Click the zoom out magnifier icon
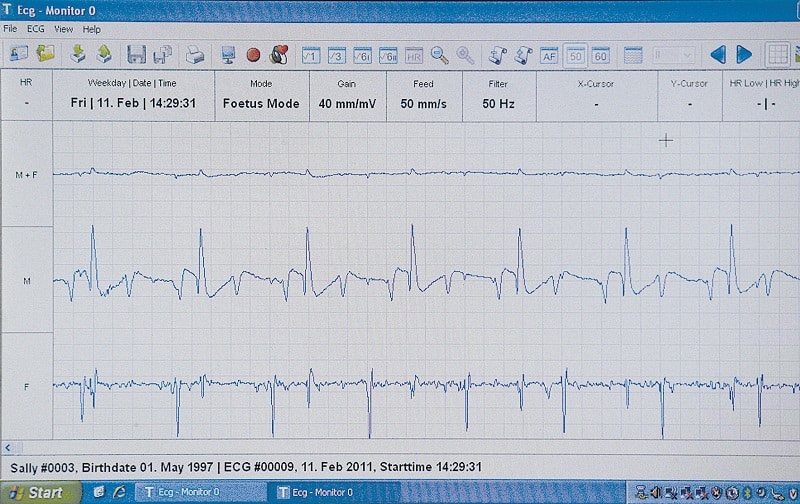 465,55
